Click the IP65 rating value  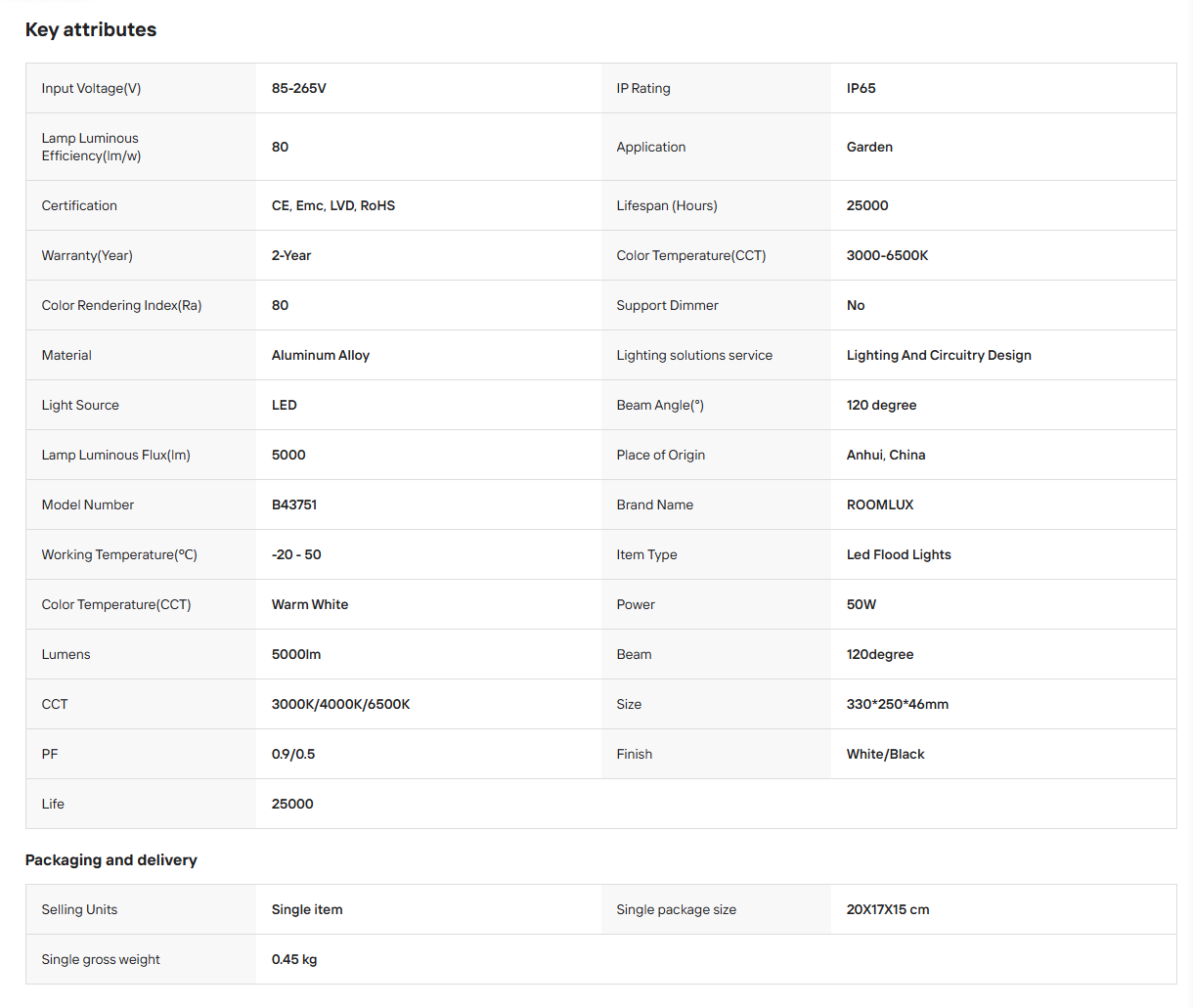862,88
